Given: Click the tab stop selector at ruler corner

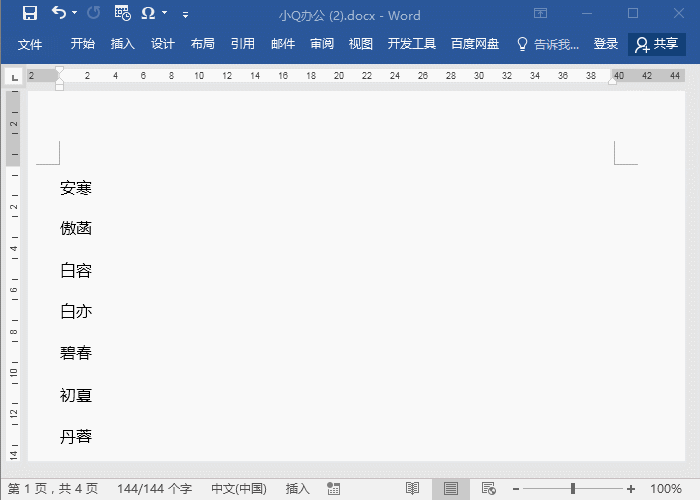Looking at the screenshot, I should [14, 77].
